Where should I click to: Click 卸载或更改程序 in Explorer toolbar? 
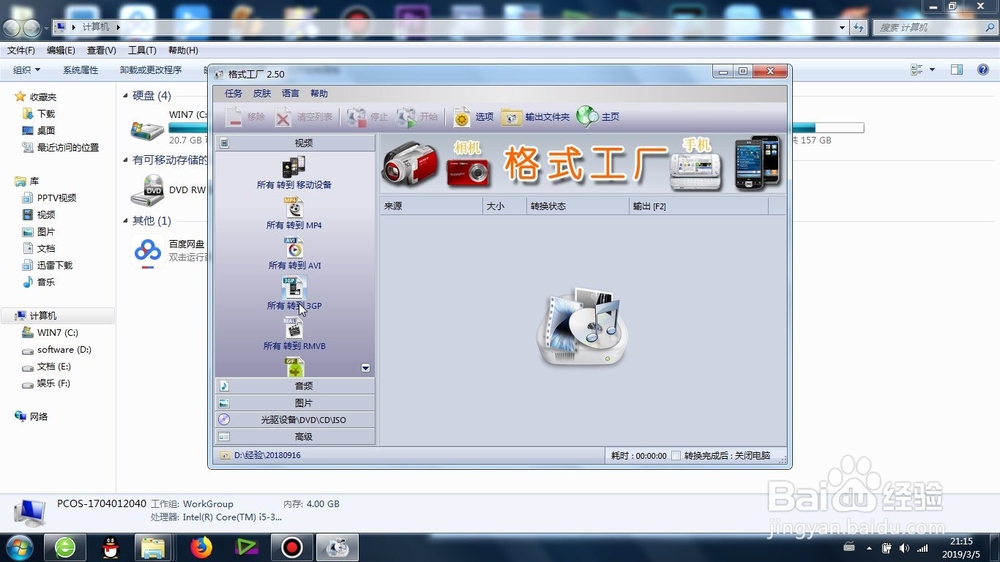tap(151, 70)
